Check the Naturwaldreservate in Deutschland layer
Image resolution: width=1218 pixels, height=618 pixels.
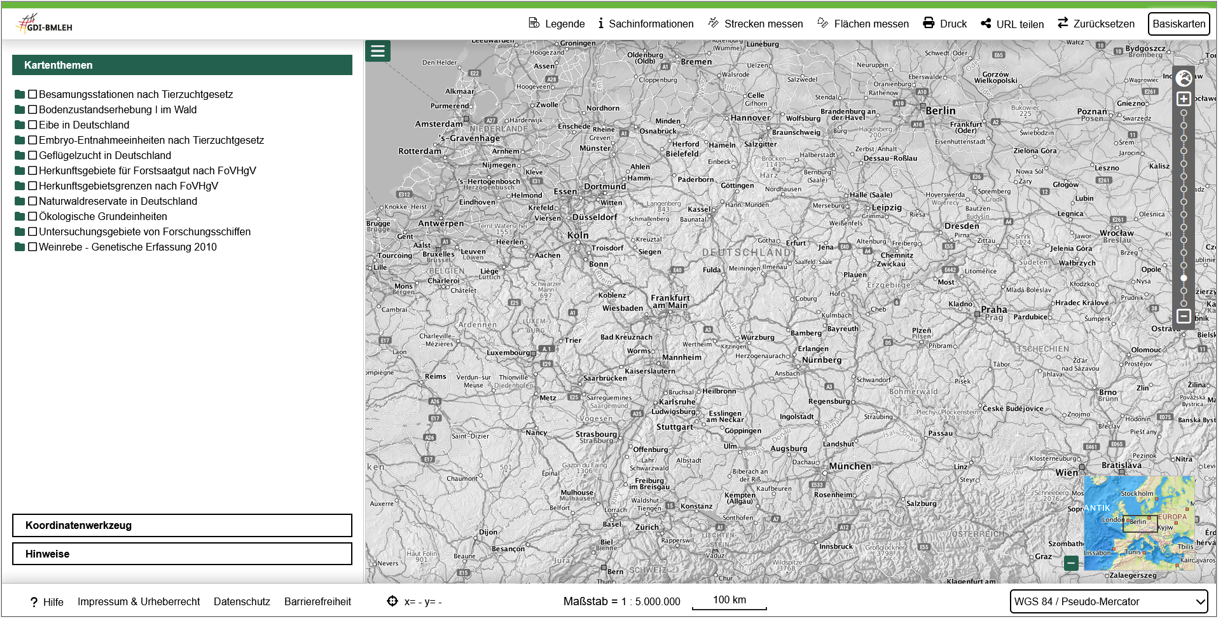click(33, 201)
